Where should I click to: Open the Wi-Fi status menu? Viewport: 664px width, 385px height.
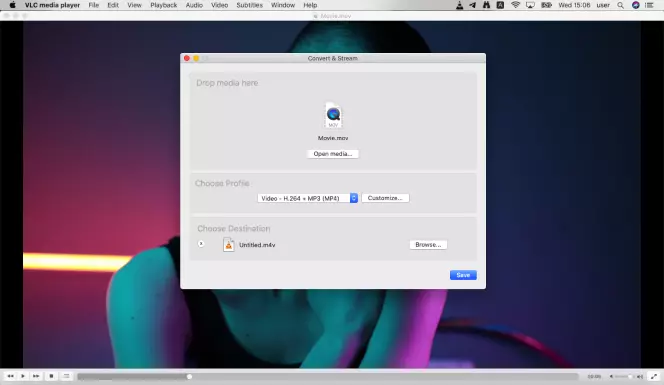pyautogui.click(x=515, y=5)
